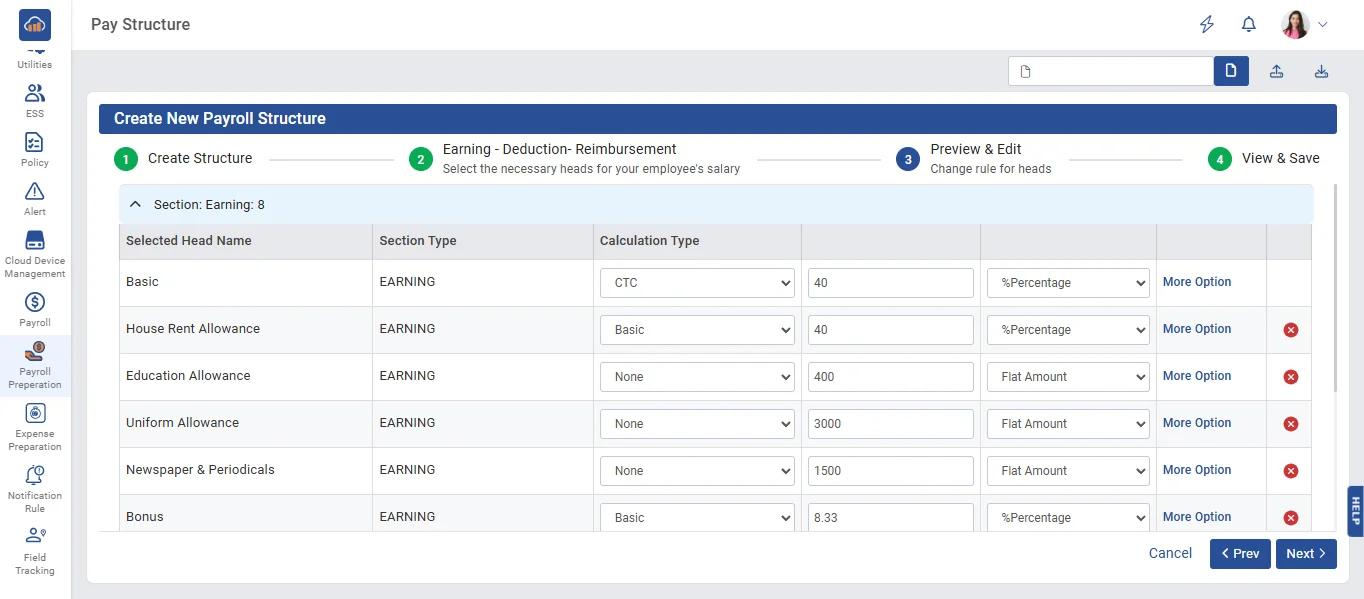
Task: Click More Option for Bonus row
Action: 1196,517
